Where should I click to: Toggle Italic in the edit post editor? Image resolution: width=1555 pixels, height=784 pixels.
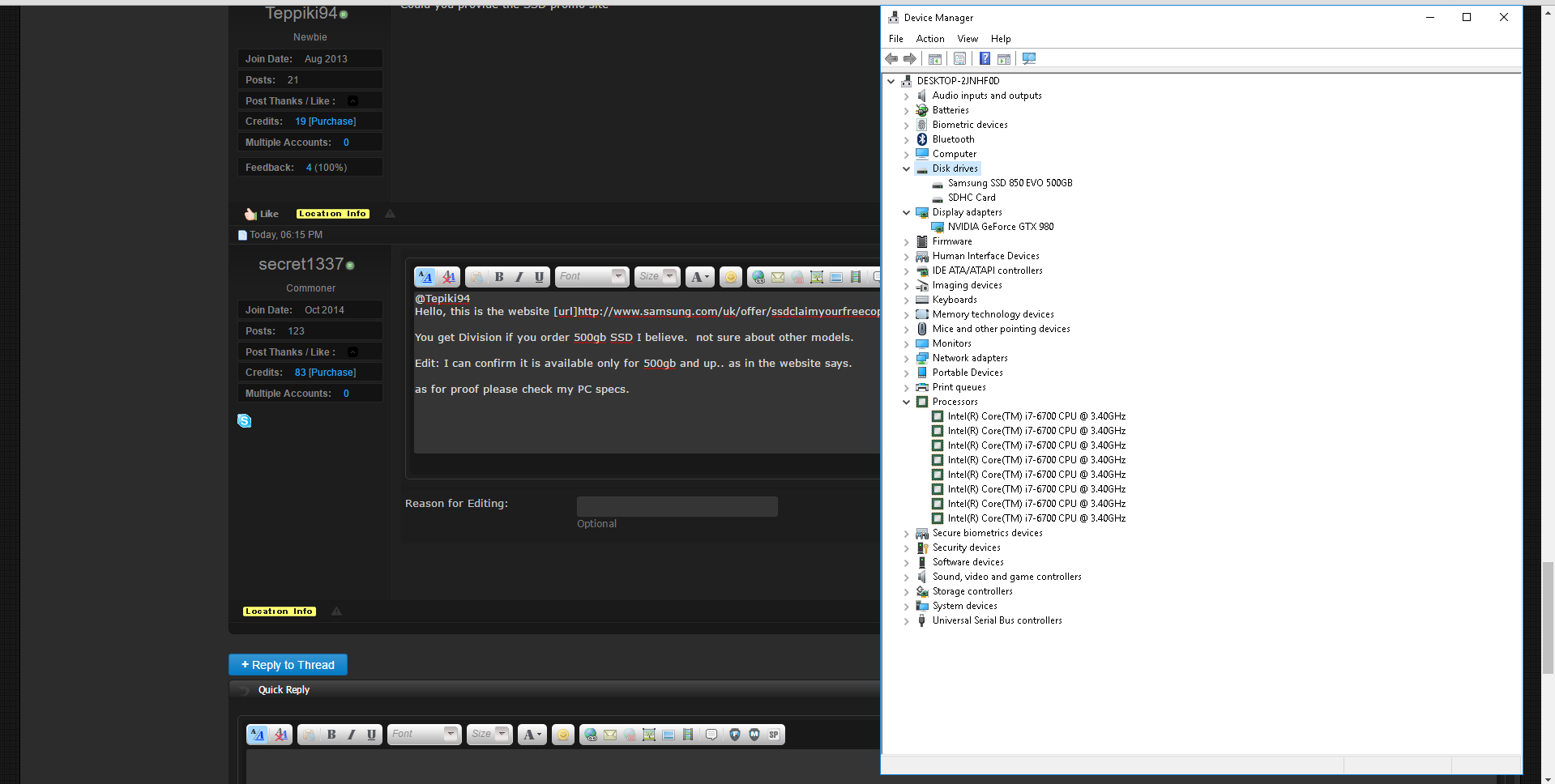point(519,277)
